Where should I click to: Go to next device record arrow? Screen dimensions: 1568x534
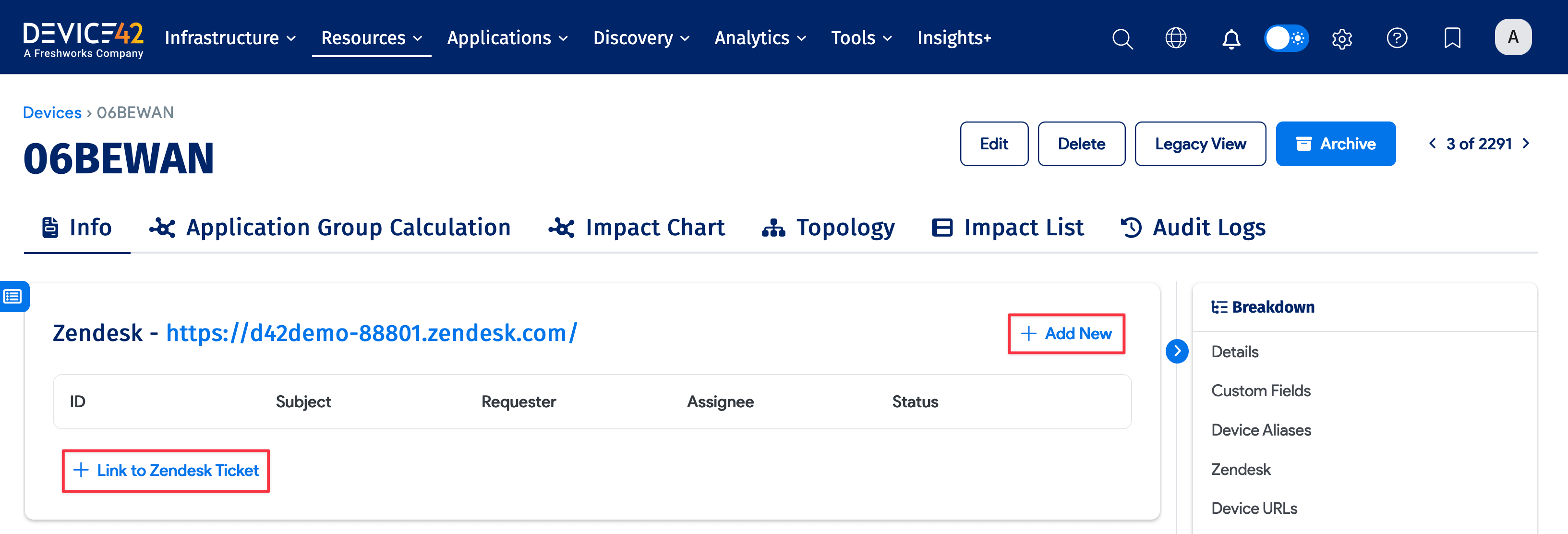pos(1526,144)
